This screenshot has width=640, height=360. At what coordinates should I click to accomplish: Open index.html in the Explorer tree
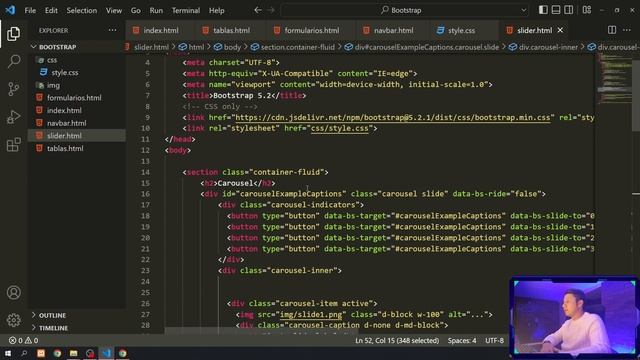pos(64,111)
